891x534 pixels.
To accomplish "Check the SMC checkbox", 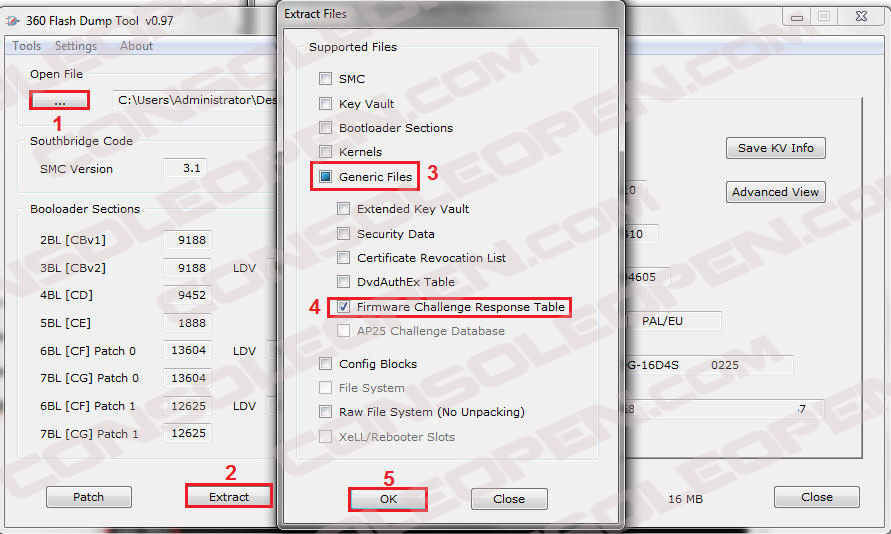I will 325,78.
